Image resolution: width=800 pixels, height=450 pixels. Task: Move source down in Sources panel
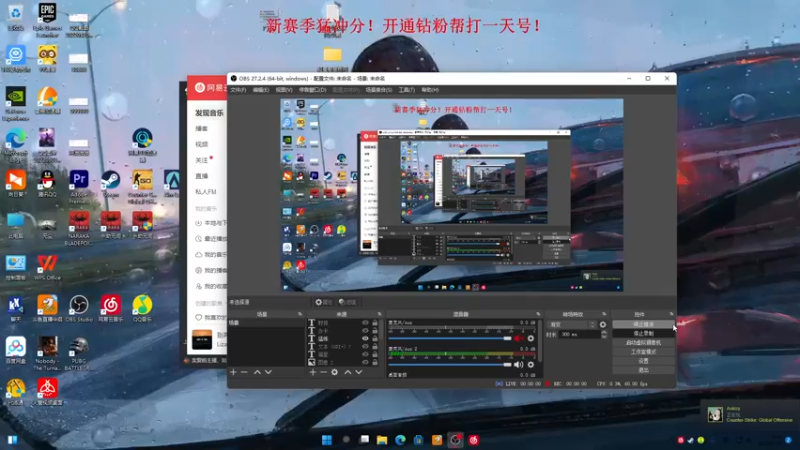click(359, 372)
